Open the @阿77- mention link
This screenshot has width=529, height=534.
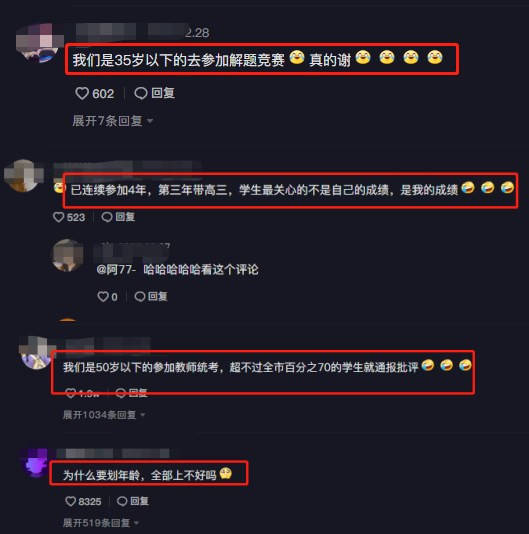116,270
